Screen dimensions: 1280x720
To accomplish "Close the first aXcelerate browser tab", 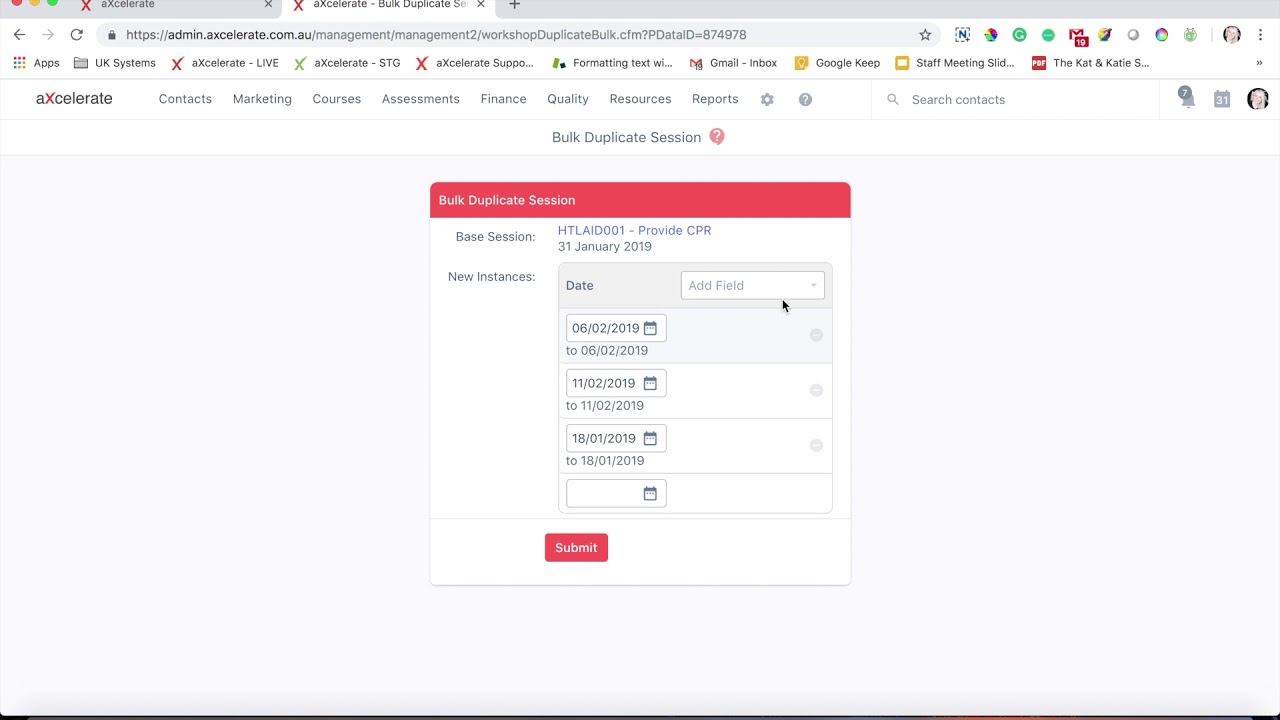I will pyautogui.click(x=268, y=5).
